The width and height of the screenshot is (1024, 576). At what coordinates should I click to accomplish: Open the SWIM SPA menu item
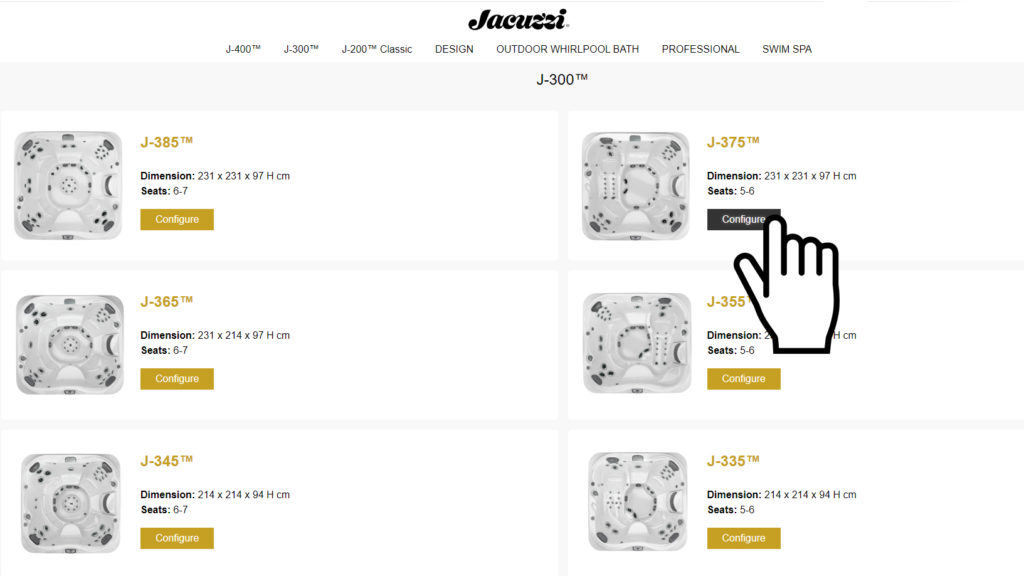(x=787, y=49)
